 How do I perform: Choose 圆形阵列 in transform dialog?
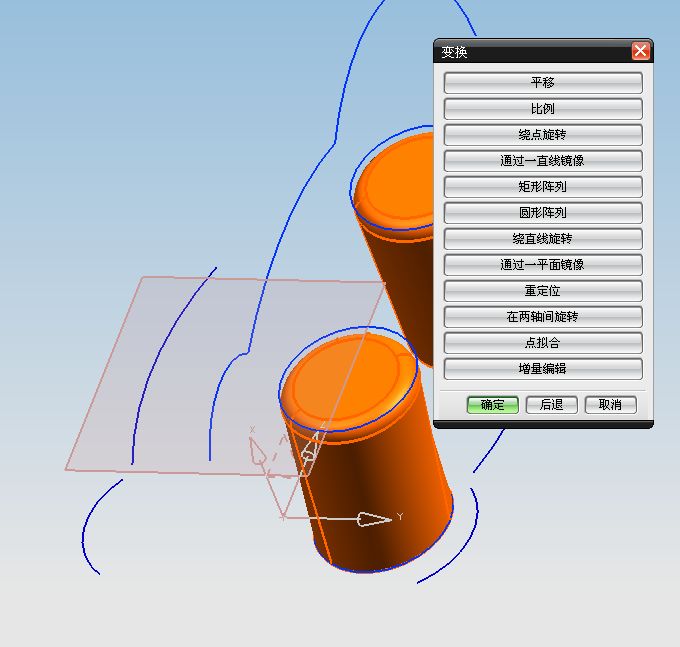click(543, 212)
